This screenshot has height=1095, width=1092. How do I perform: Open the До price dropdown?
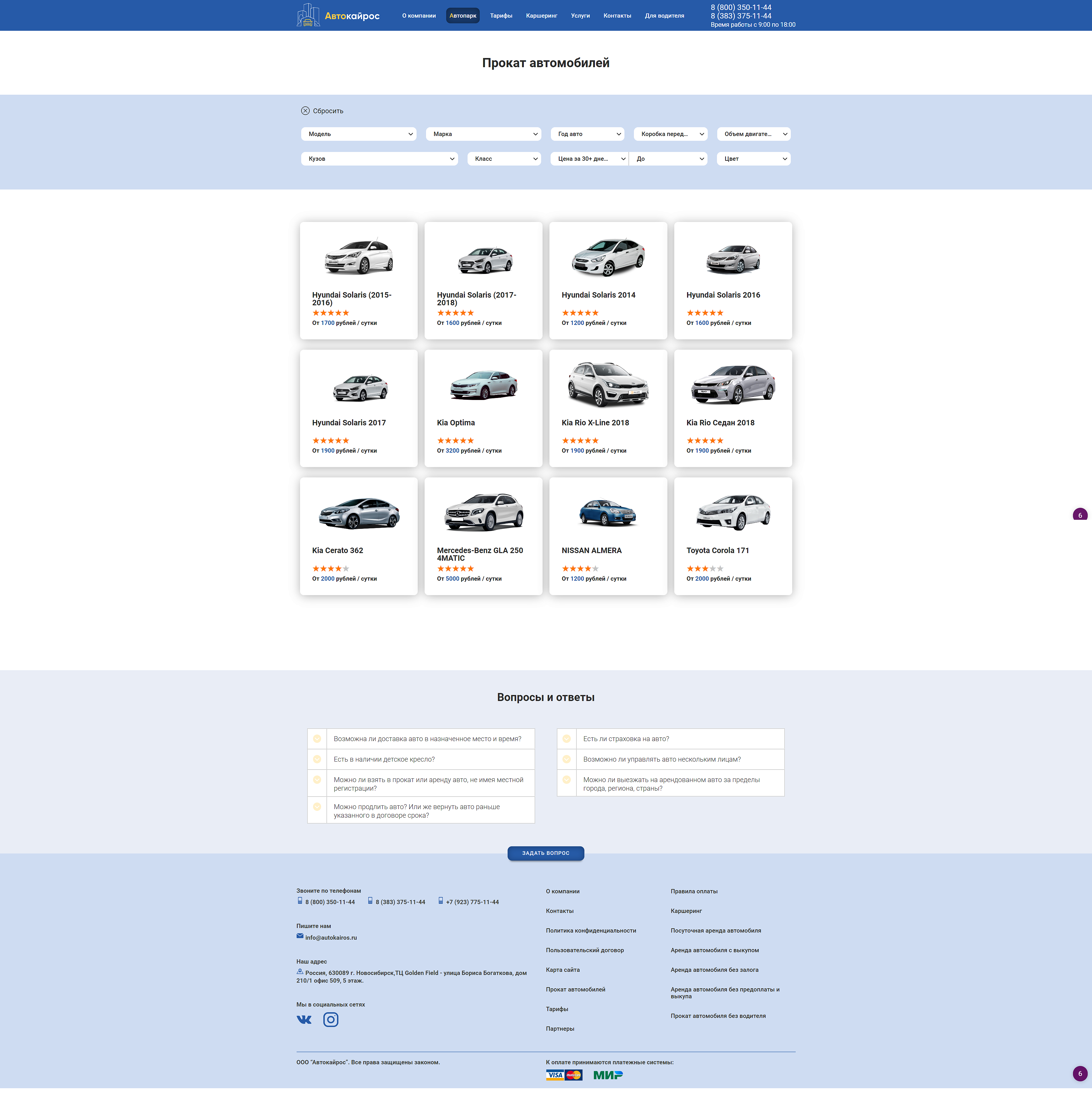668,160
